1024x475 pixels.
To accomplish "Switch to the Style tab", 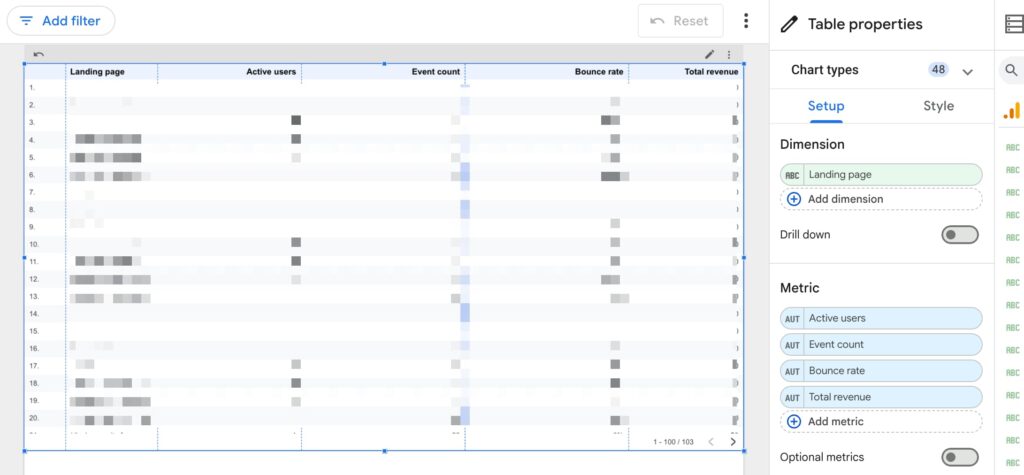I will point(938,106).
